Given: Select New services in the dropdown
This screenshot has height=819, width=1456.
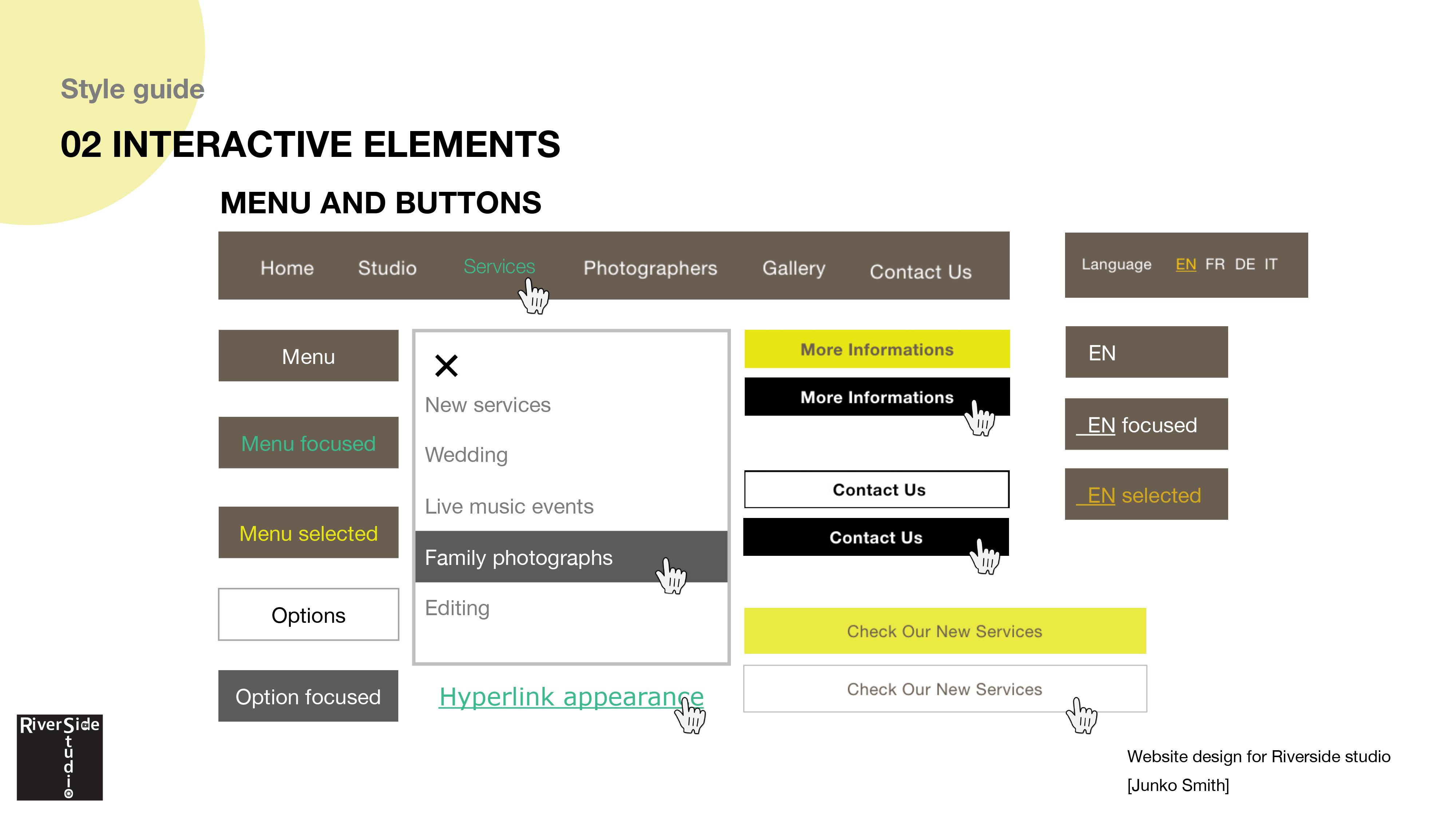Looking at the screenshot, I should coord(488,405).
